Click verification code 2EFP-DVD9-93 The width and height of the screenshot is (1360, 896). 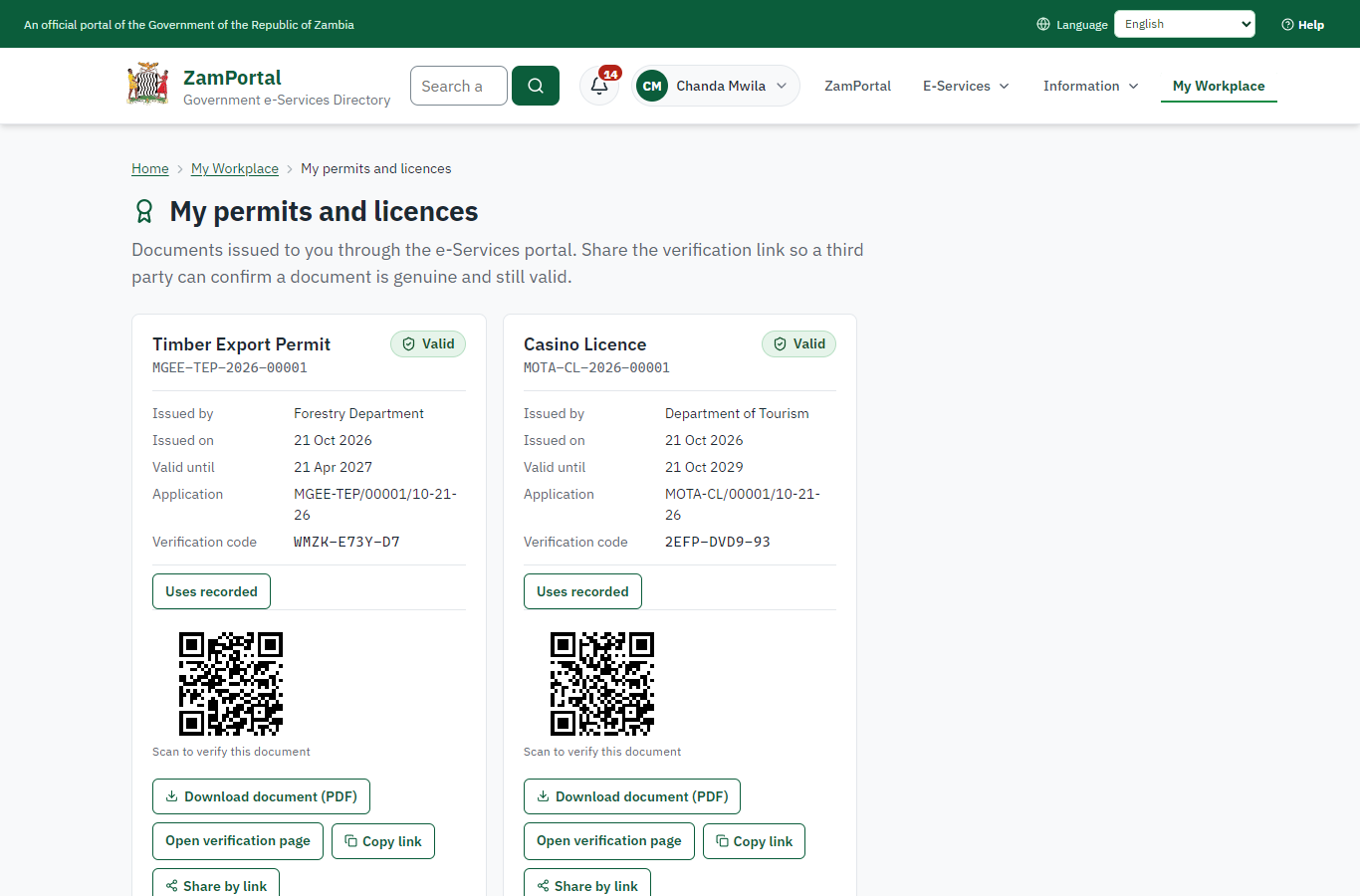[x=718, y=542]
